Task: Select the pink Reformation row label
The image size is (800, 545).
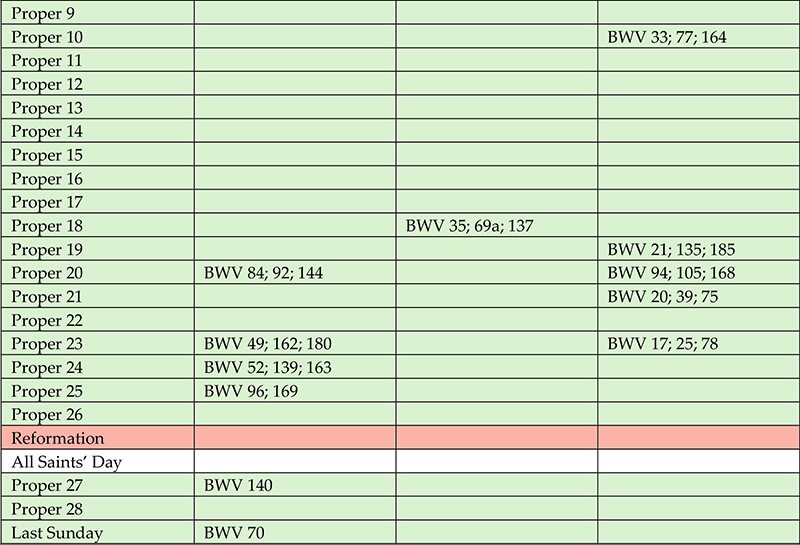Action: click(x=97, y=438)
